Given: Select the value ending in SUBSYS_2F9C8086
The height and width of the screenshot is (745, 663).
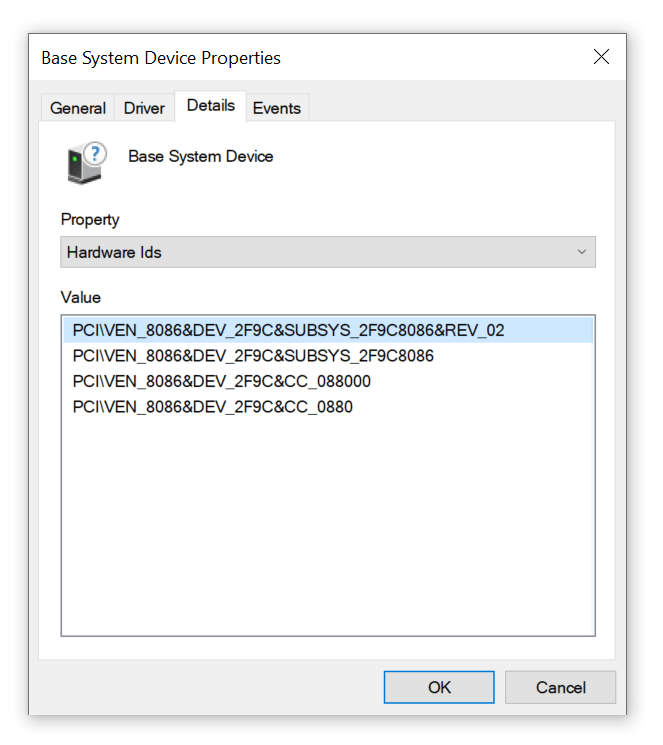Looking at the screenshot, I should (253, 356).
